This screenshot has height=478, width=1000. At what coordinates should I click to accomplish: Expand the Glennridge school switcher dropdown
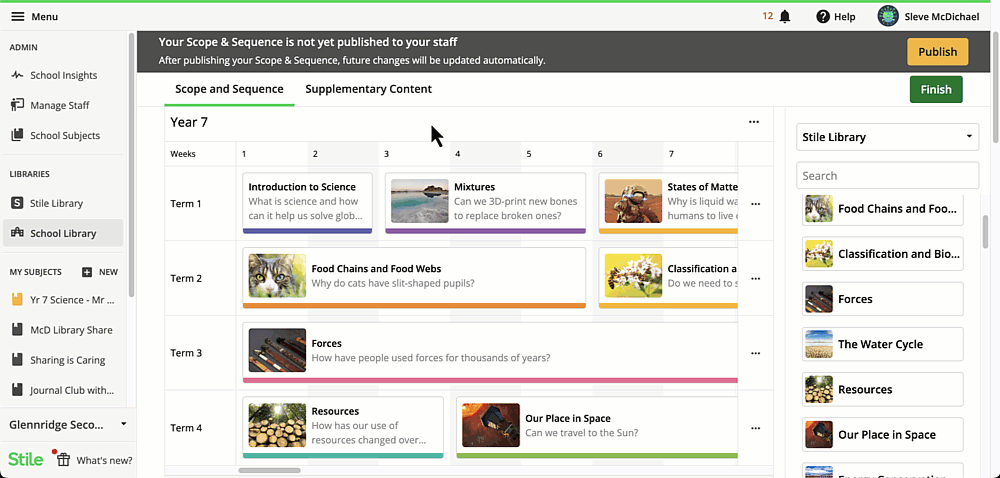[x=66, y=424]
